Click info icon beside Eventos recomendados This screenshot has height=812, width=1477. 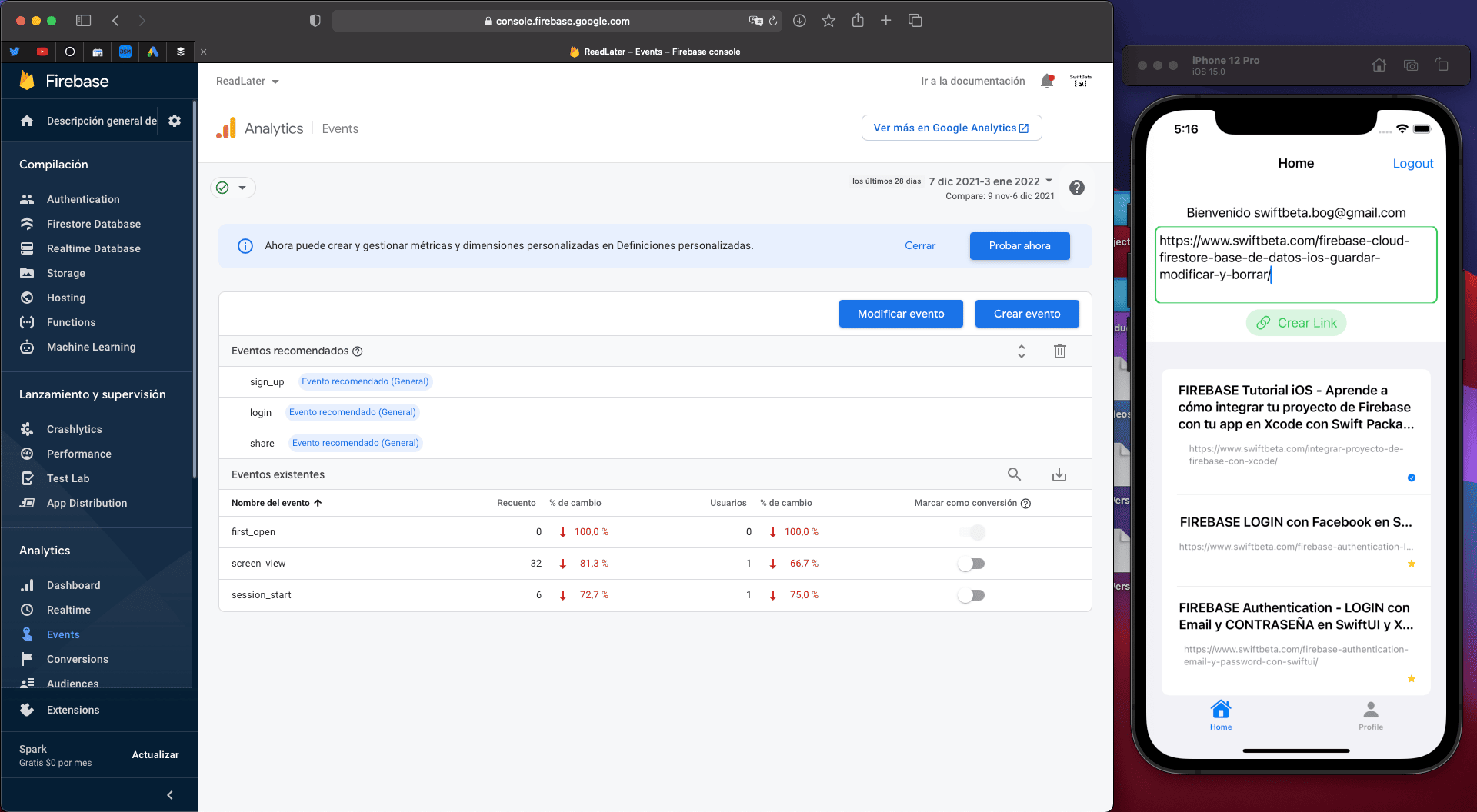pyautogui.click(x=358, y=351)
